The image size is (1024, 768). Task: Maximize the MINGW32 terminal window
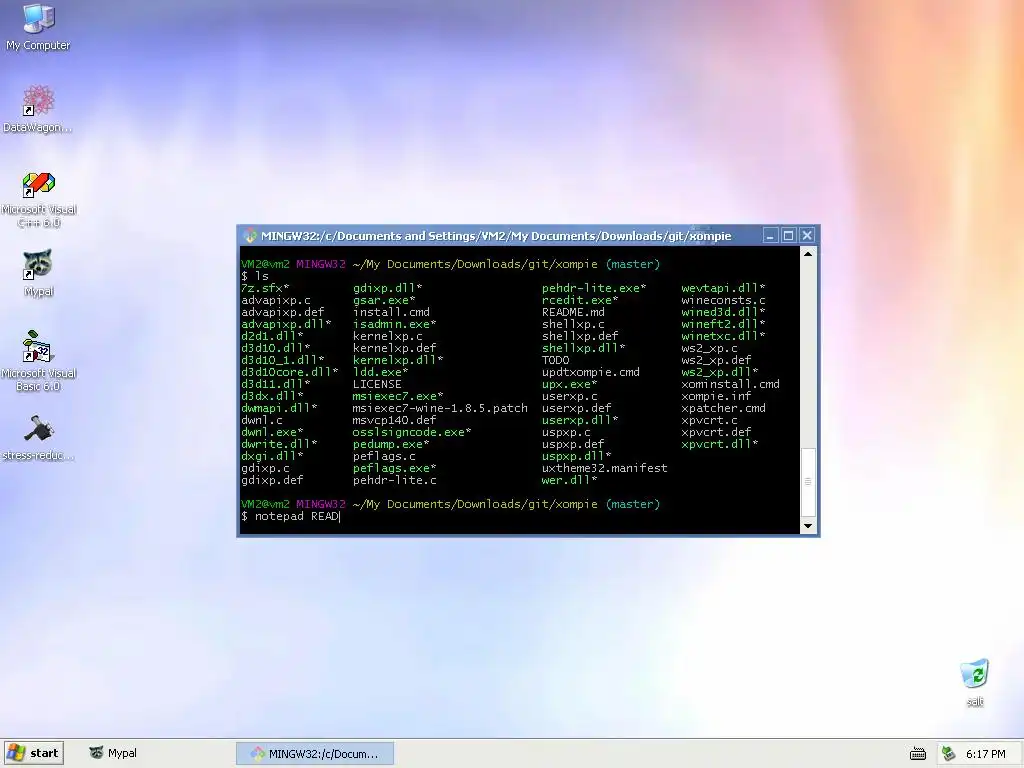point(788,236)
